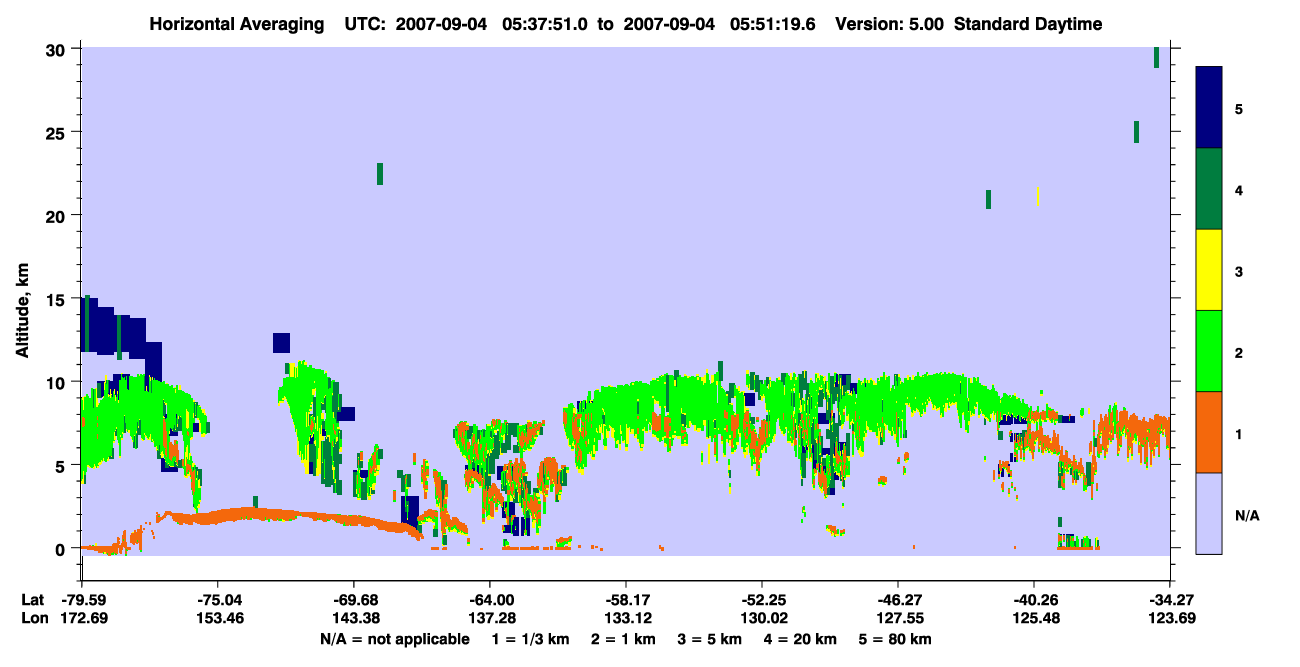Screen dimensions: 1300x667
Task: Click the 10 km altitude tick label
Action: [x=58, y=382]
